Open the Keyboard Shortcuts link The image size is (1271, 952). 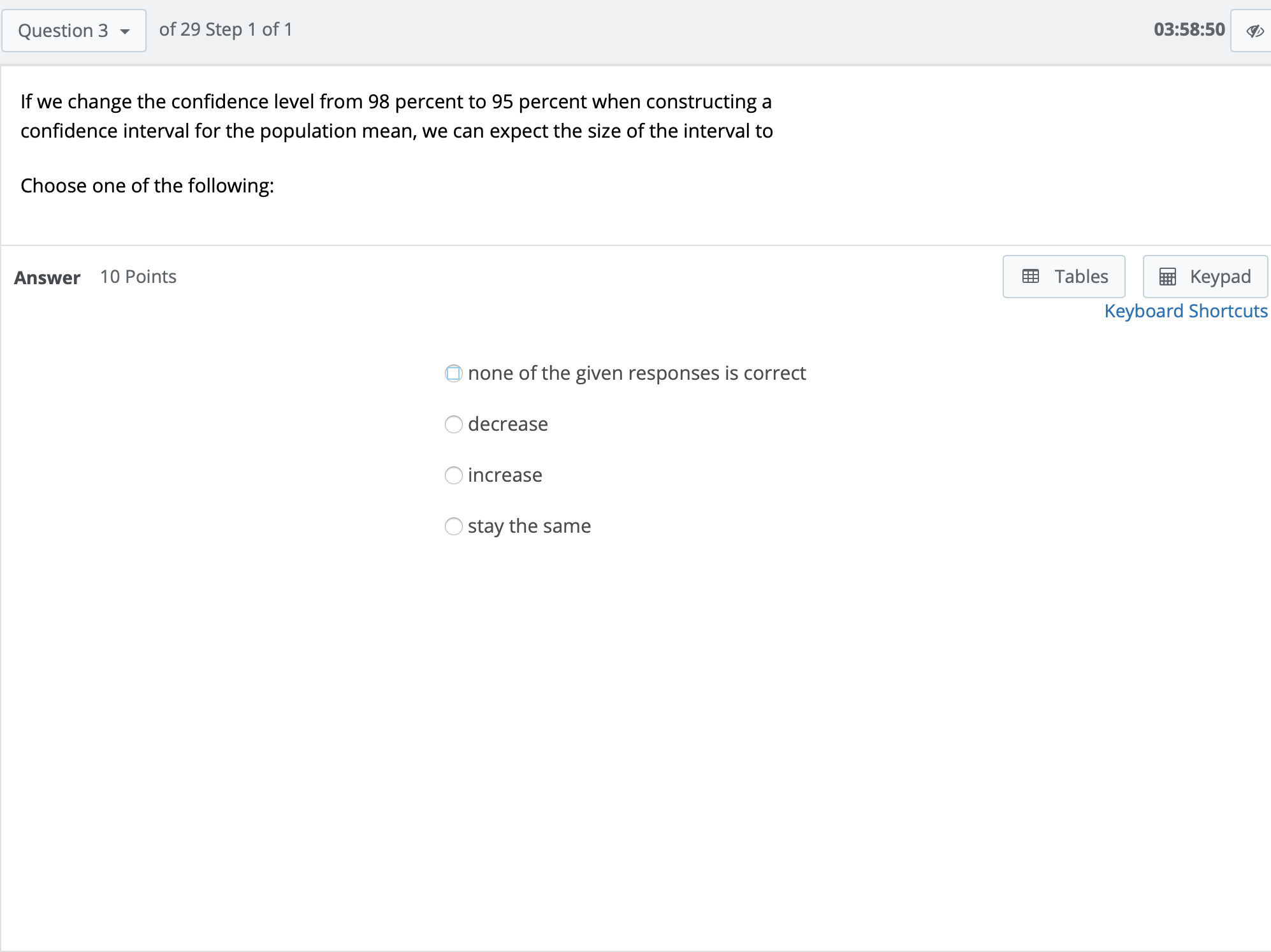(1186, 311)
